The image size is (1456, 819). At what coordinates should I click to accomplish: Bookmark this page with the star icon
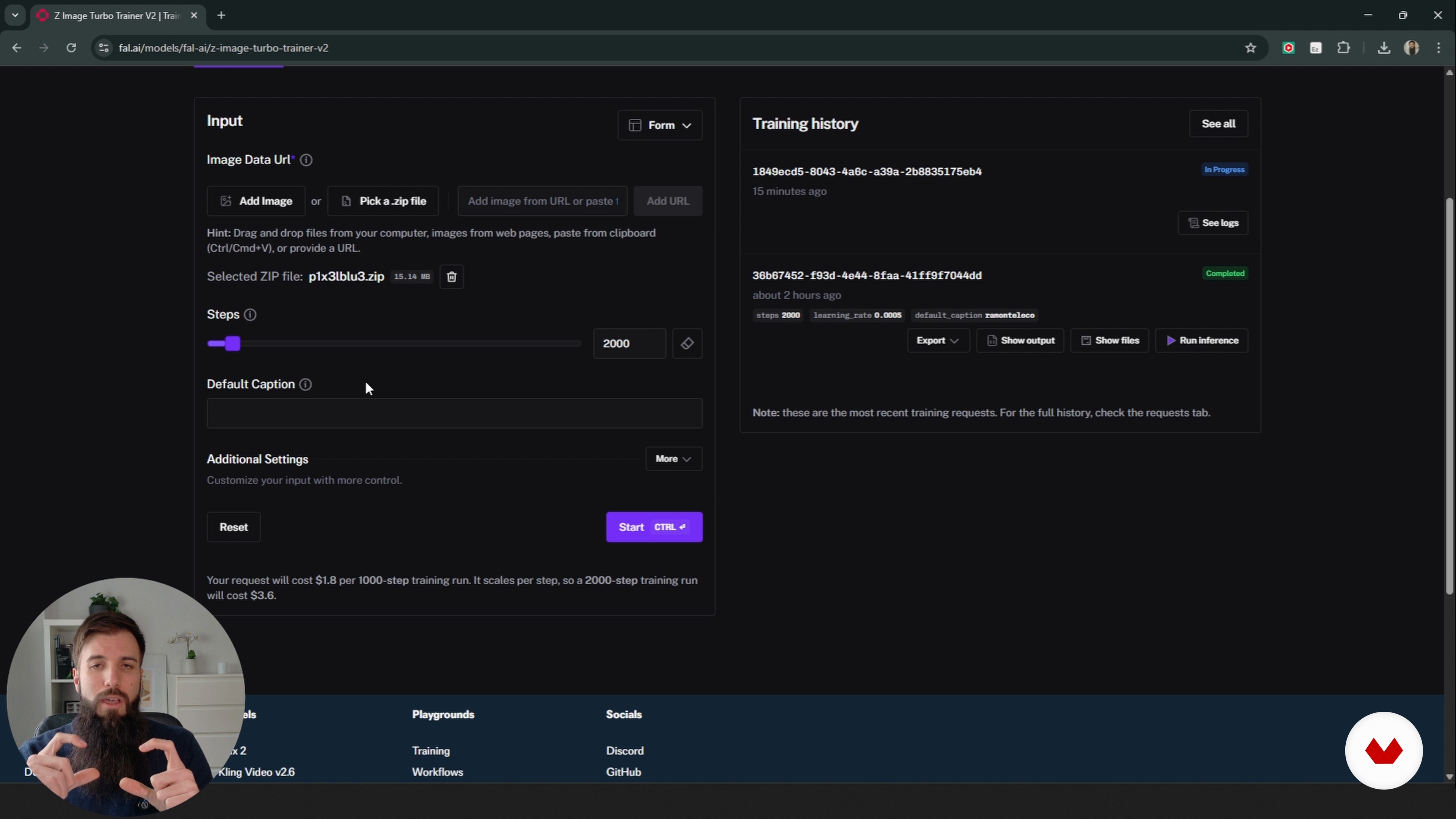tap(1250, 48)
